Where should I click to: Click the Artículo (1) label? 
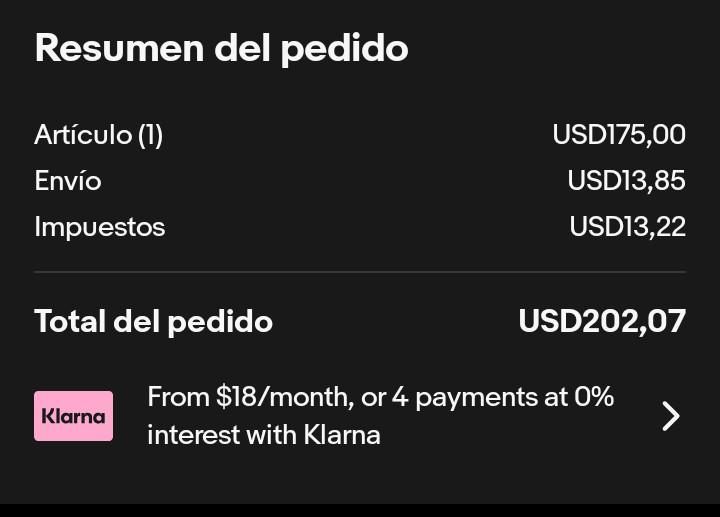tap(99, 135)
